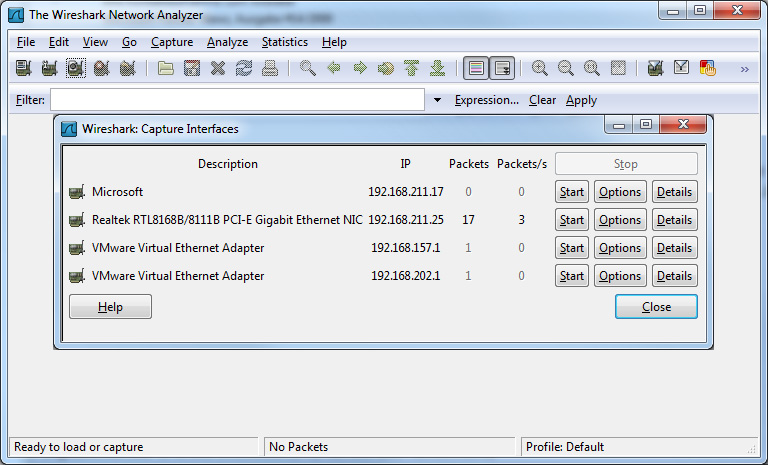Viewport: 768px width, 465px height.
Task: Open Options for VMware adapter 192.168.202.1
Action: [x=620, y=275]
